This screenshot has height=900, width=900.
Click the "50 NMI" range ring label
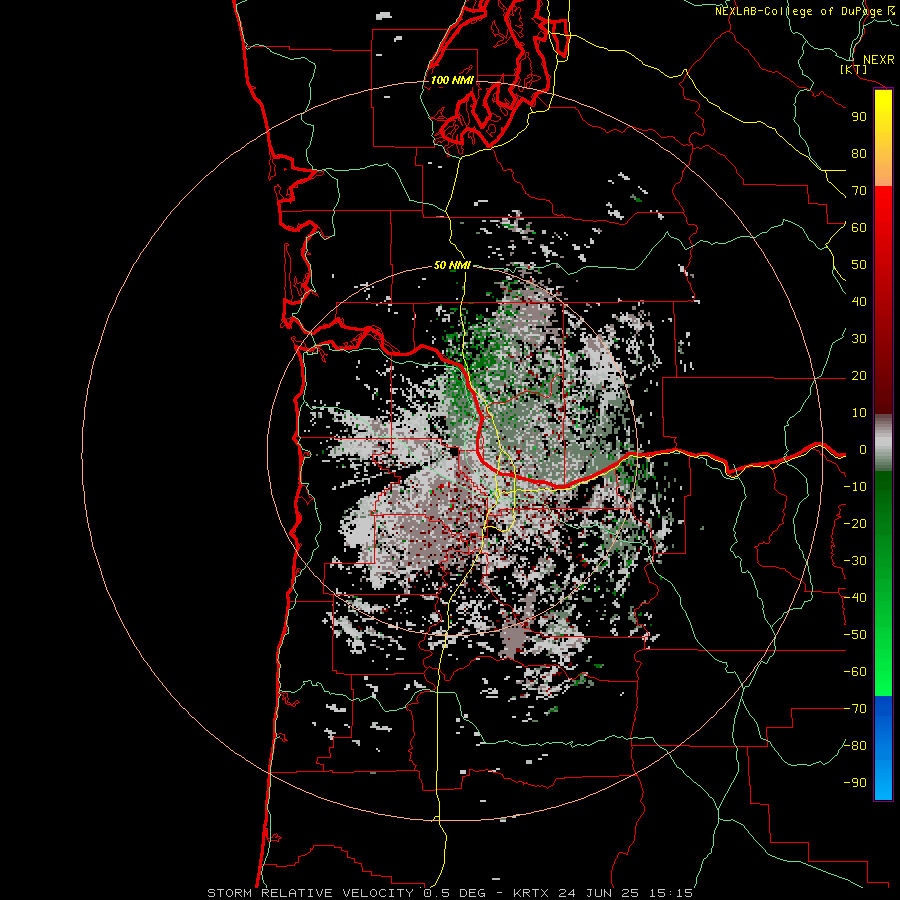click(x=452, y=265)
